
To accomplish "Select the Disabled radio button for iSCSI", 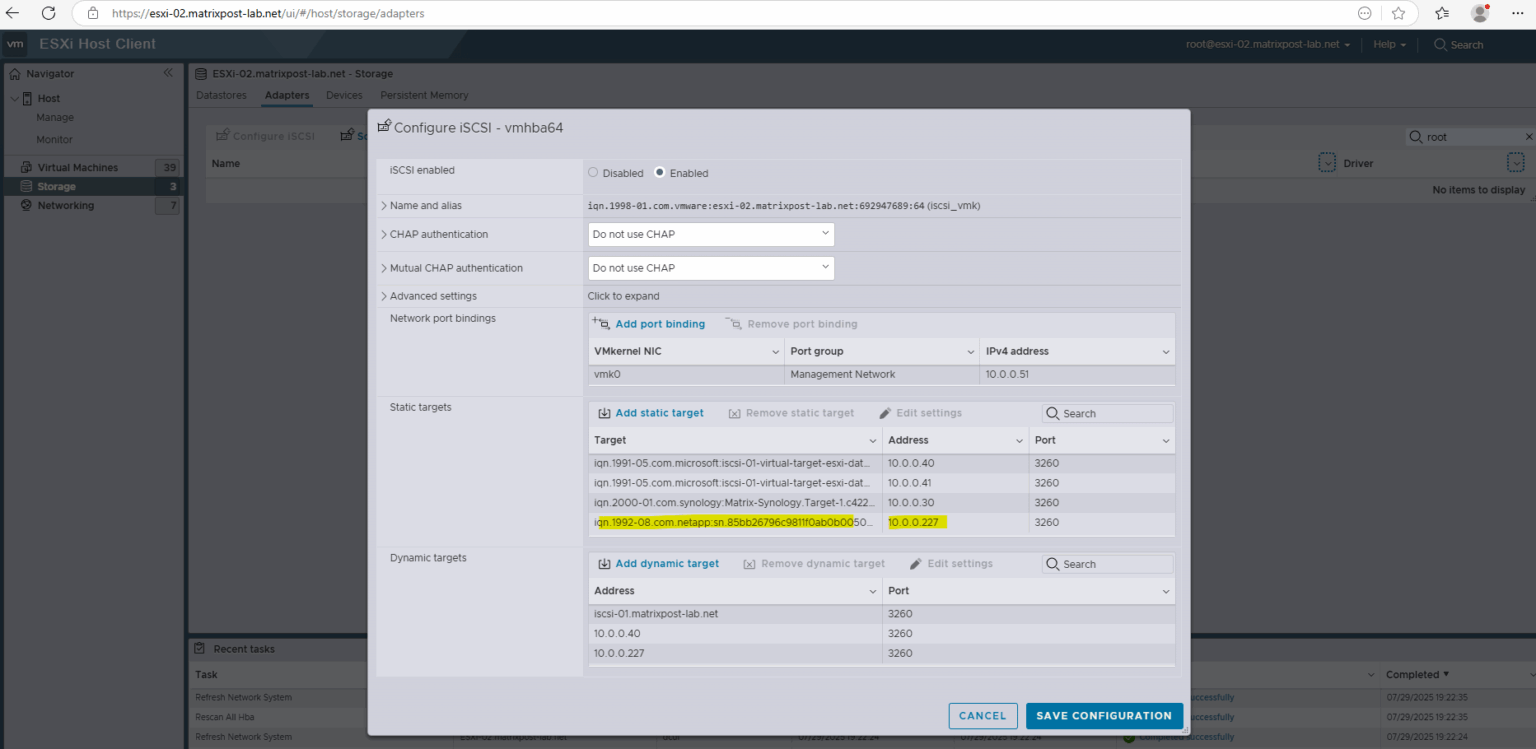I will click(592, 172).
